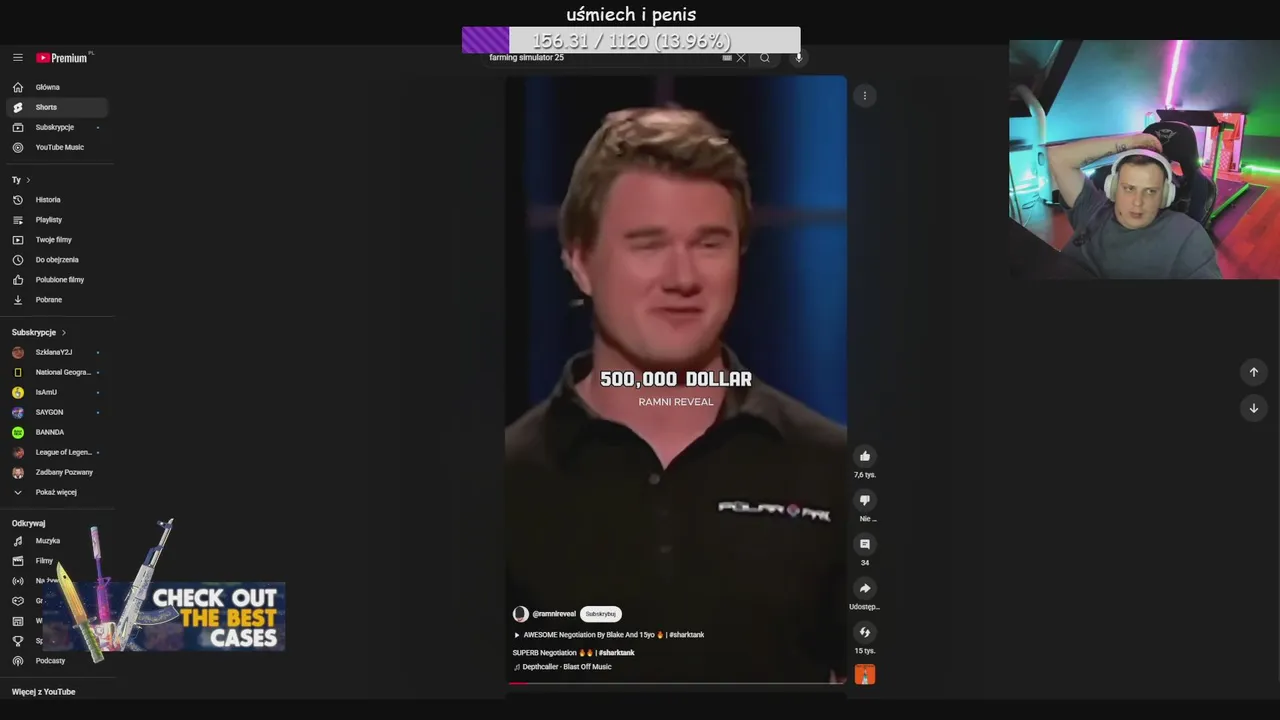The width and height of the screenshot is (1280, 720).
Task: Open the AWESOME Negotiation source video link
Action: click(608, 635)
